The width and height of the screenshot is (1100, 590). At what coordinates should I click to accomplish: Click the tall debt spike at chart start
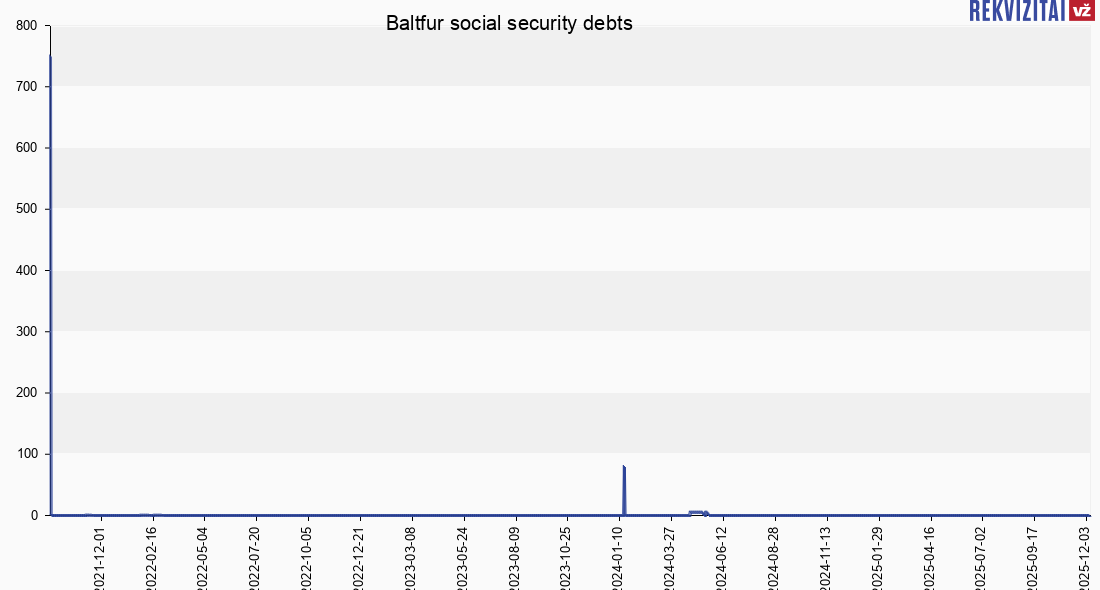tap(50, 280)
